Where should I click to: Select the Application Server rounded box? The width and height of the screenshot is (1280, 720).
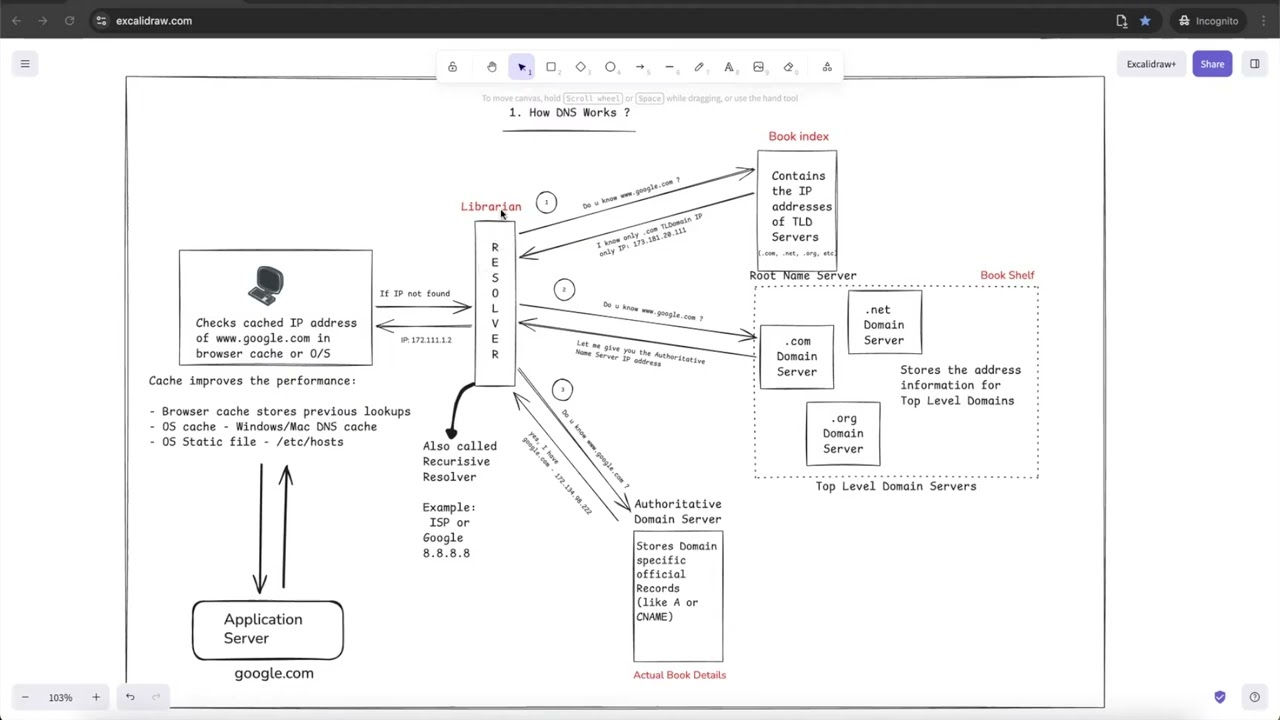268,630
